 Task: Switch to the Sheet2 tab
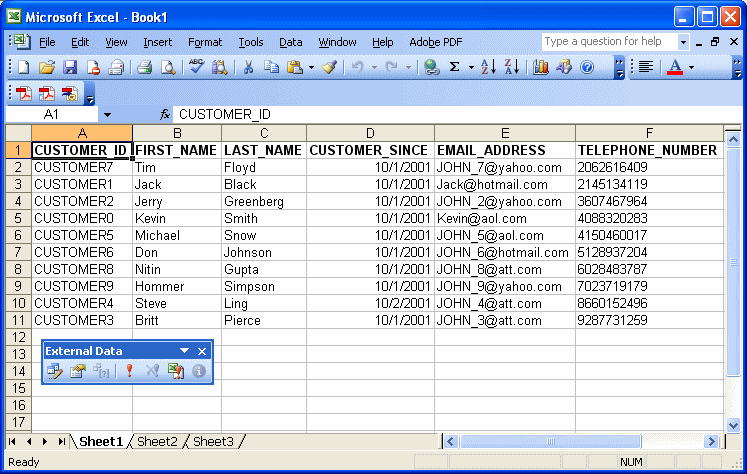point(157,442)
